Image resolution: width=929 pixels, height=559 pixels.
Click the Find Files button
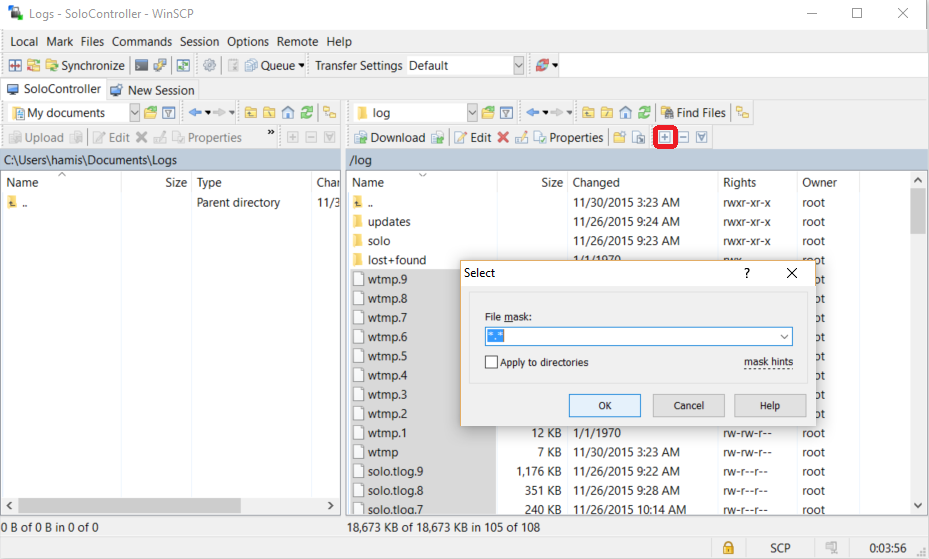pyautogui.click(x=693, y=113)
